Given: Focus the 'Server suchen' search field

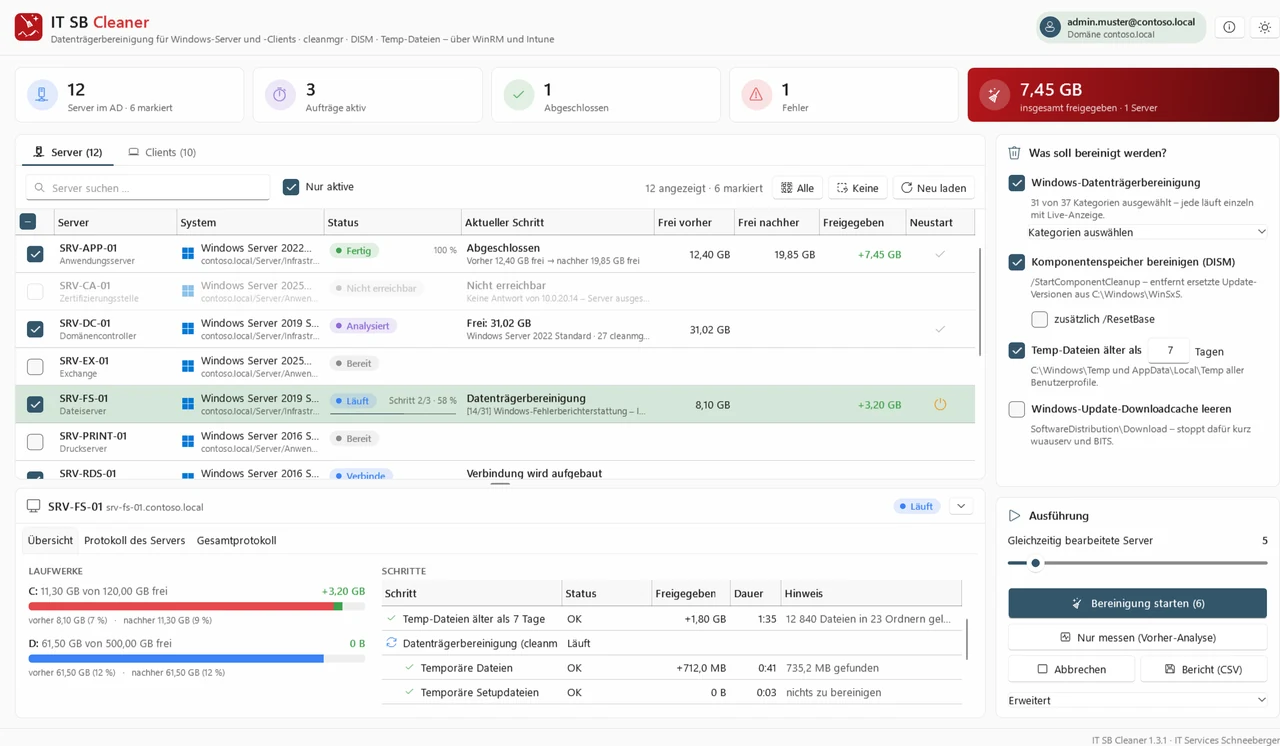Looking at the screenshot, I should point(148,188).
